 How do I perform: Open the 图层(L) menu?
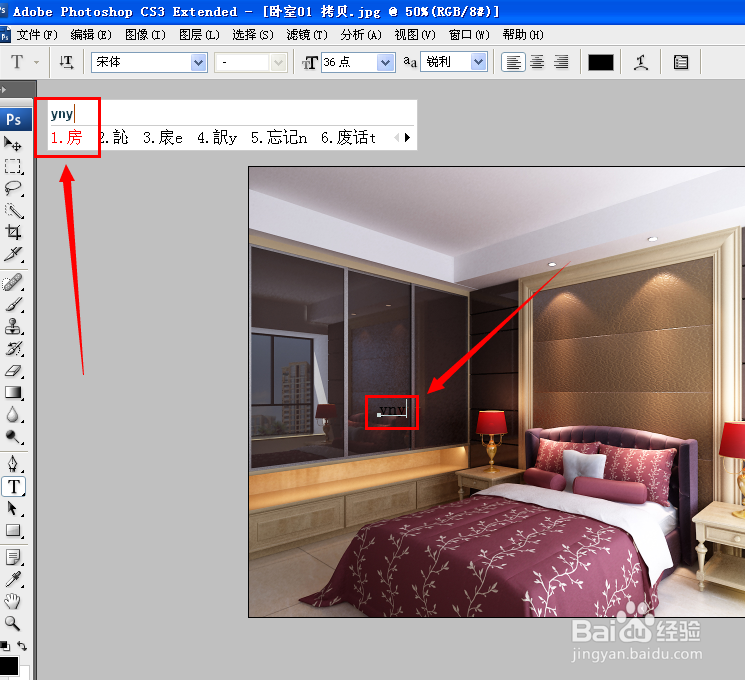point(199,35)
